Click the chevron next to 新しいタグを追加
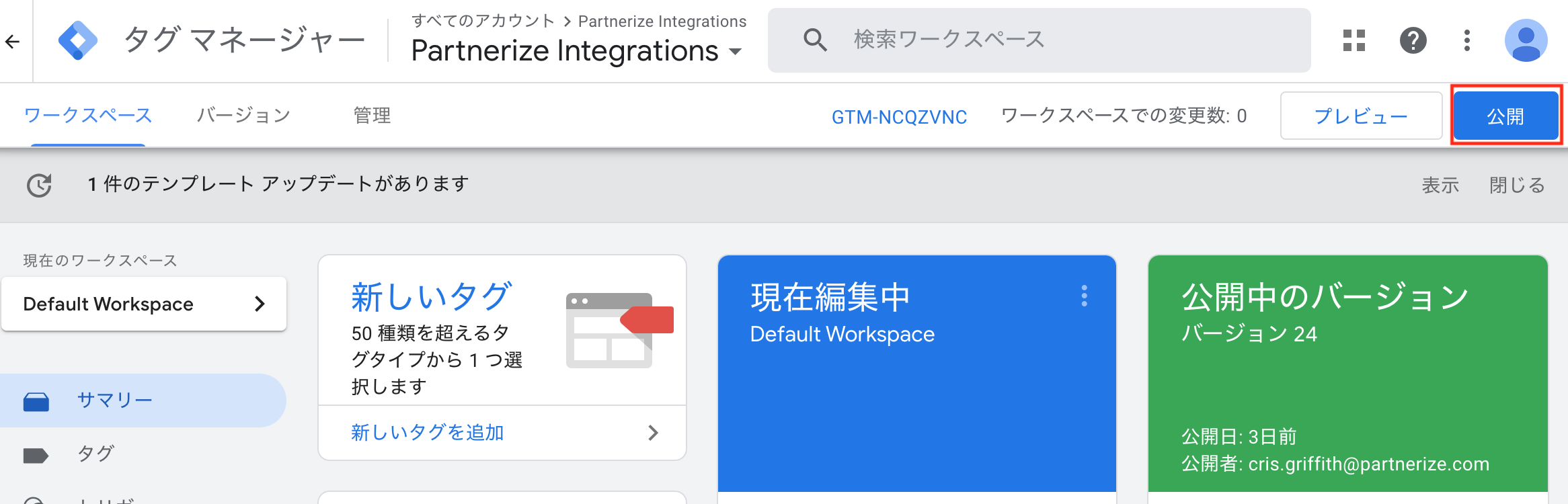 pos(653,433)
